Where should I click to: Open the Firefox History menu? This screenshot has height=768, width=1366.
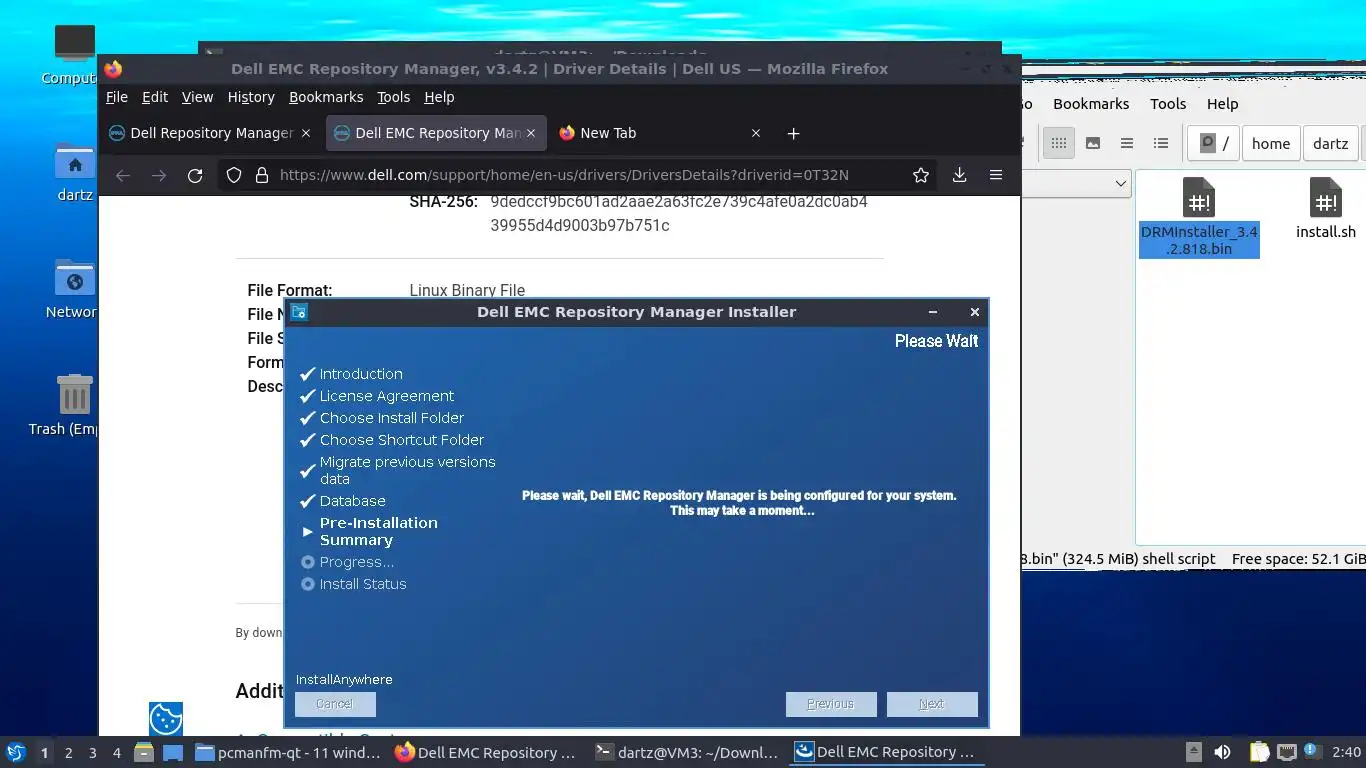(x=251, y=97)
